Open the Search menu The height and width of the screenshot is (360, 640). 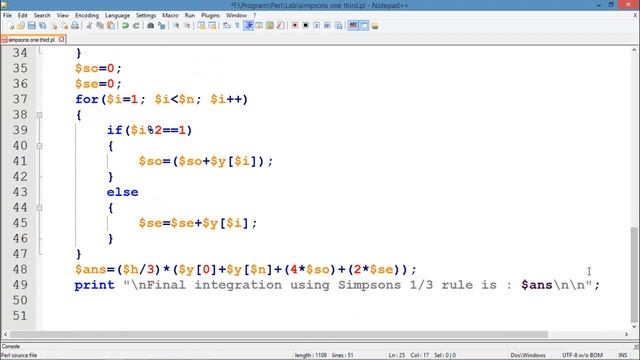click(42, 16)
